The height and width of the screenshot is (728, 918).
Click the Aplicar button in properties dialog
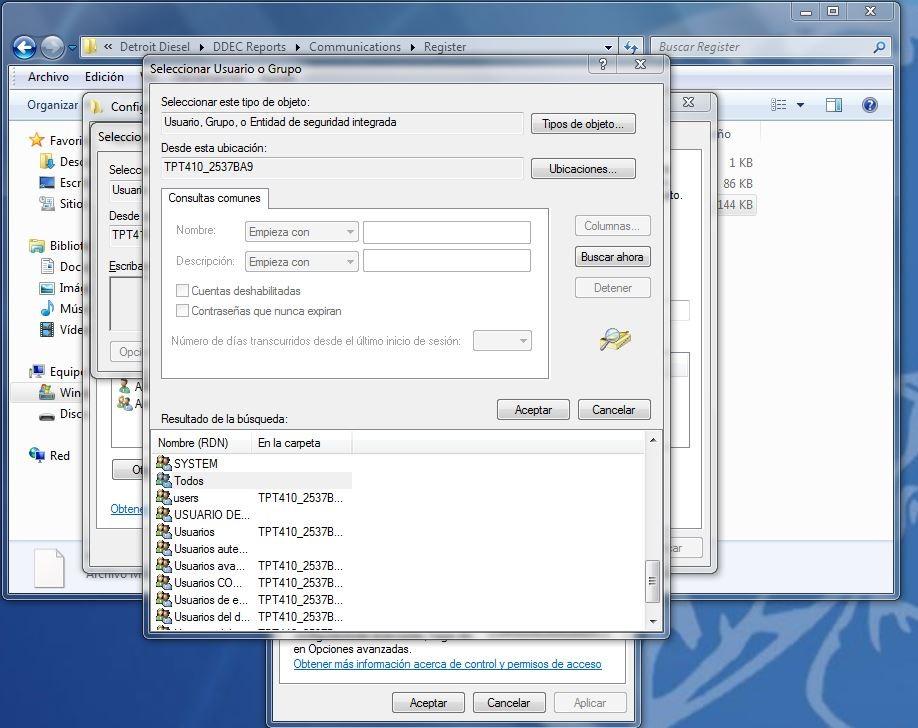(590, 703)
